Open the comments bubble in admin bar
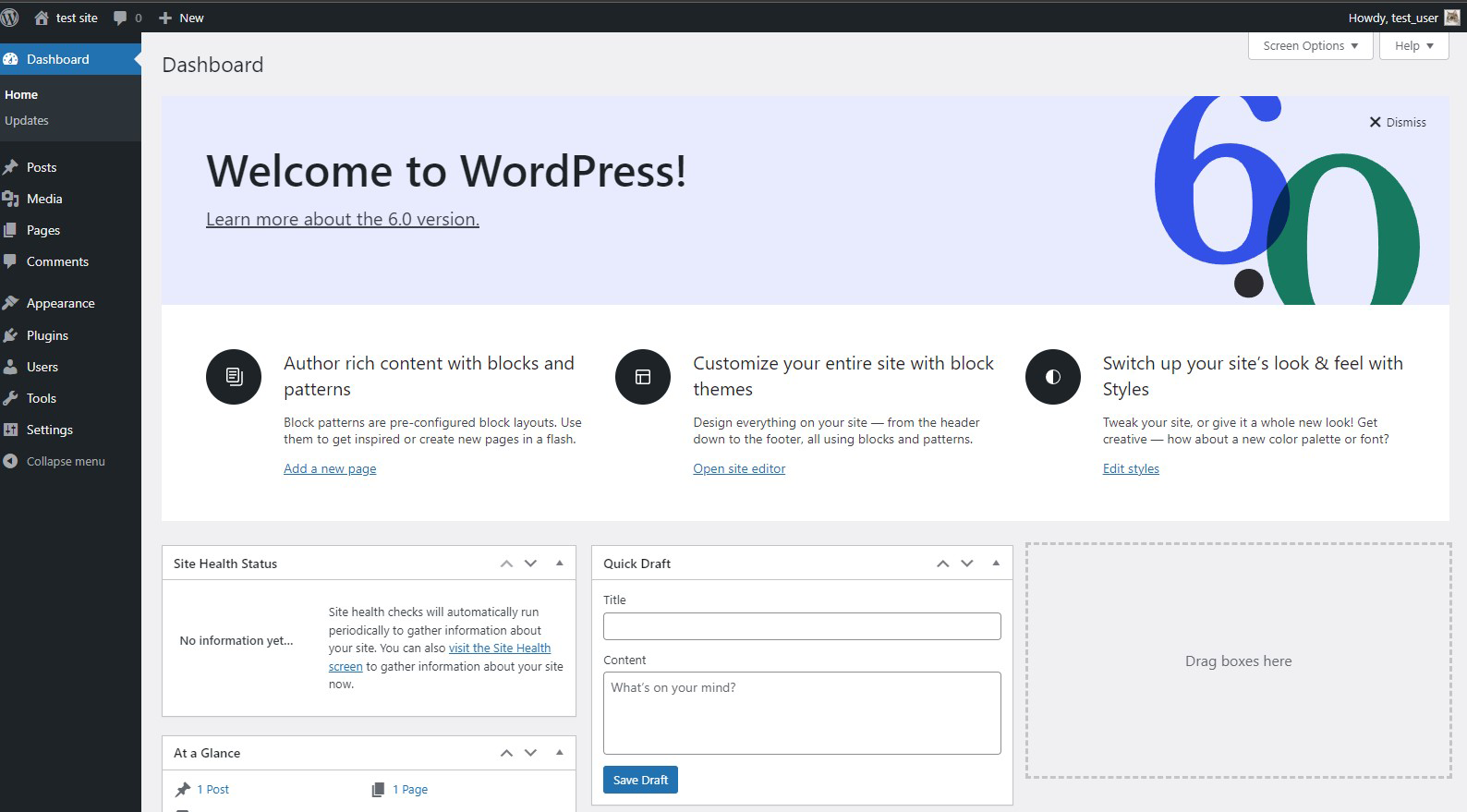1467x812 pixels. [120, 18]
